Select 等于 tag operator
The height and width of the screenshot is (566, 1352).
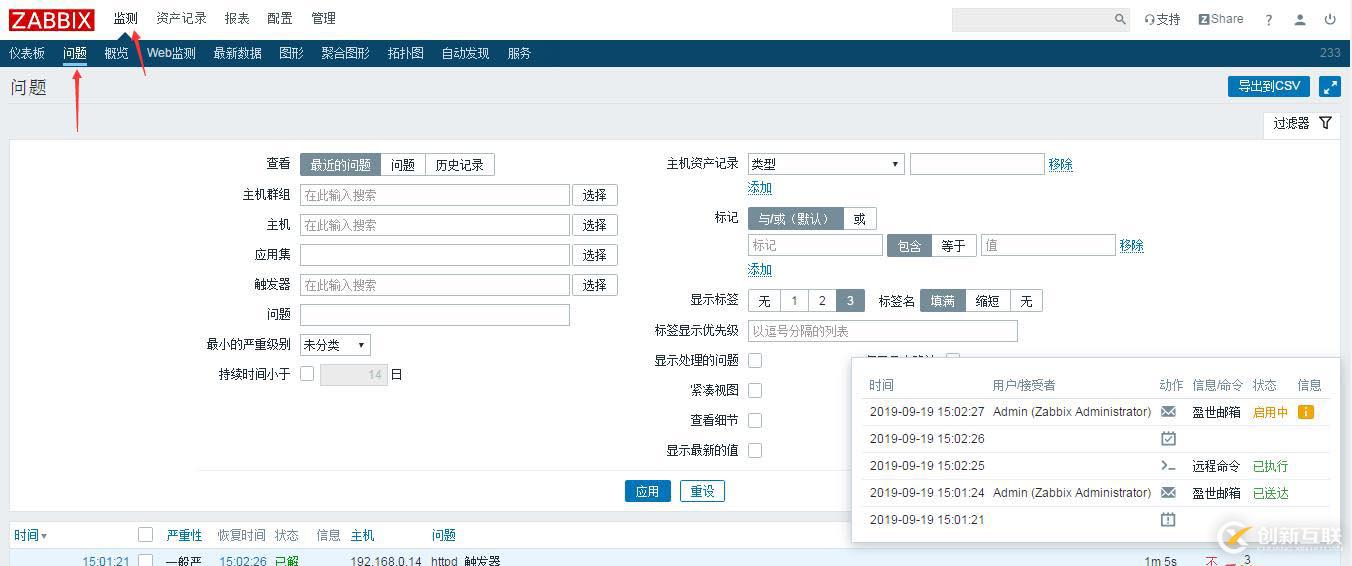(x=954, y=246)
